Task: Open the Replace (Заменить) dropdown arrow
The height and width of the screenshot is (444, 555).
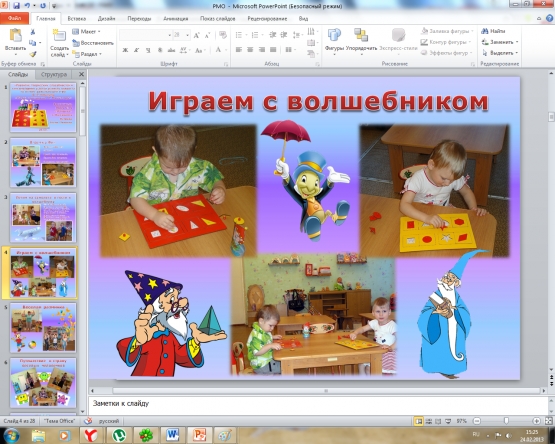Action: pyautogui.click(x=517, y=42)
